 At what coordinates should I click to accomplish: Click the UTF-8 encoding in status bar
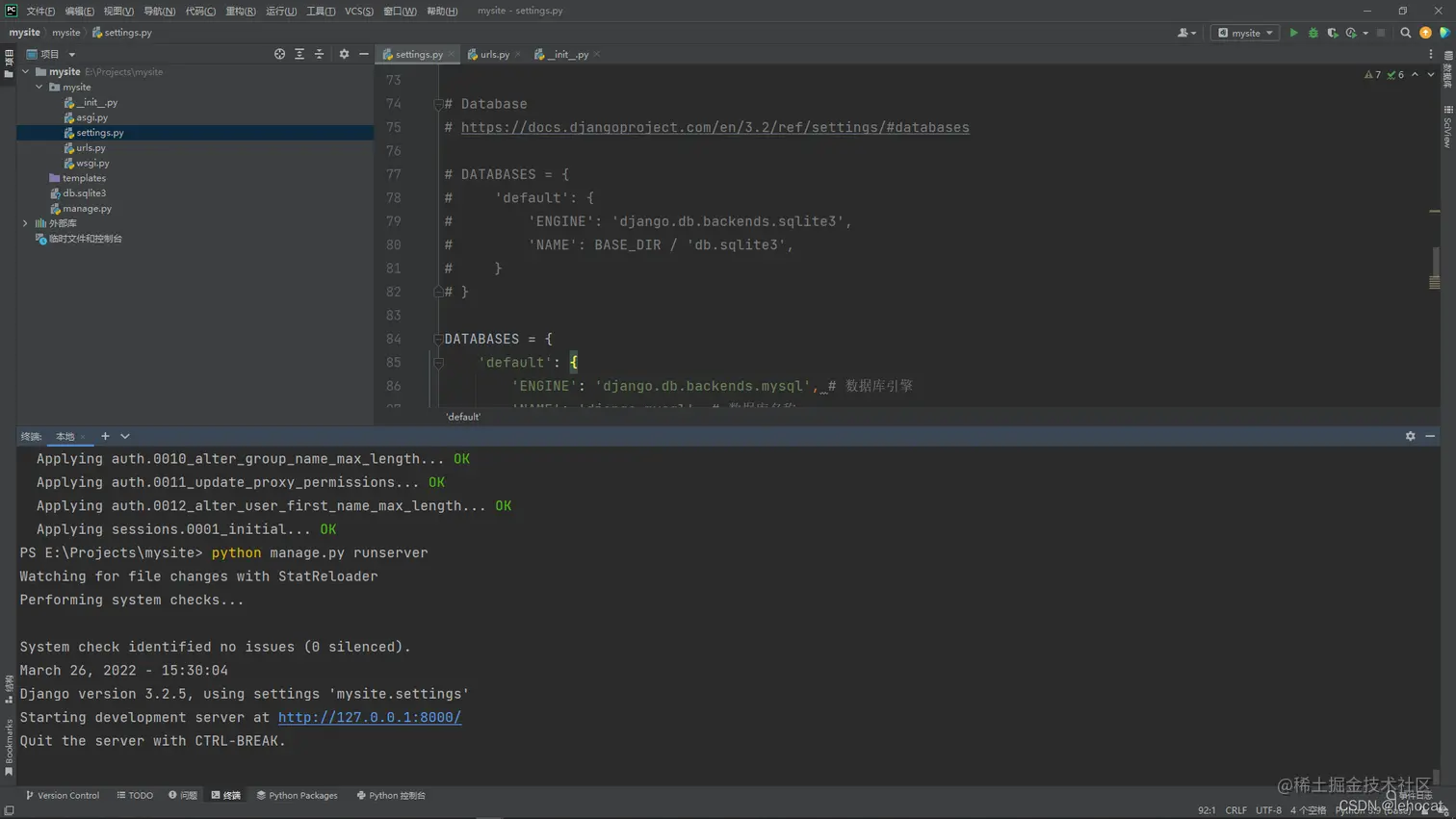click(x=1268, y=810)
